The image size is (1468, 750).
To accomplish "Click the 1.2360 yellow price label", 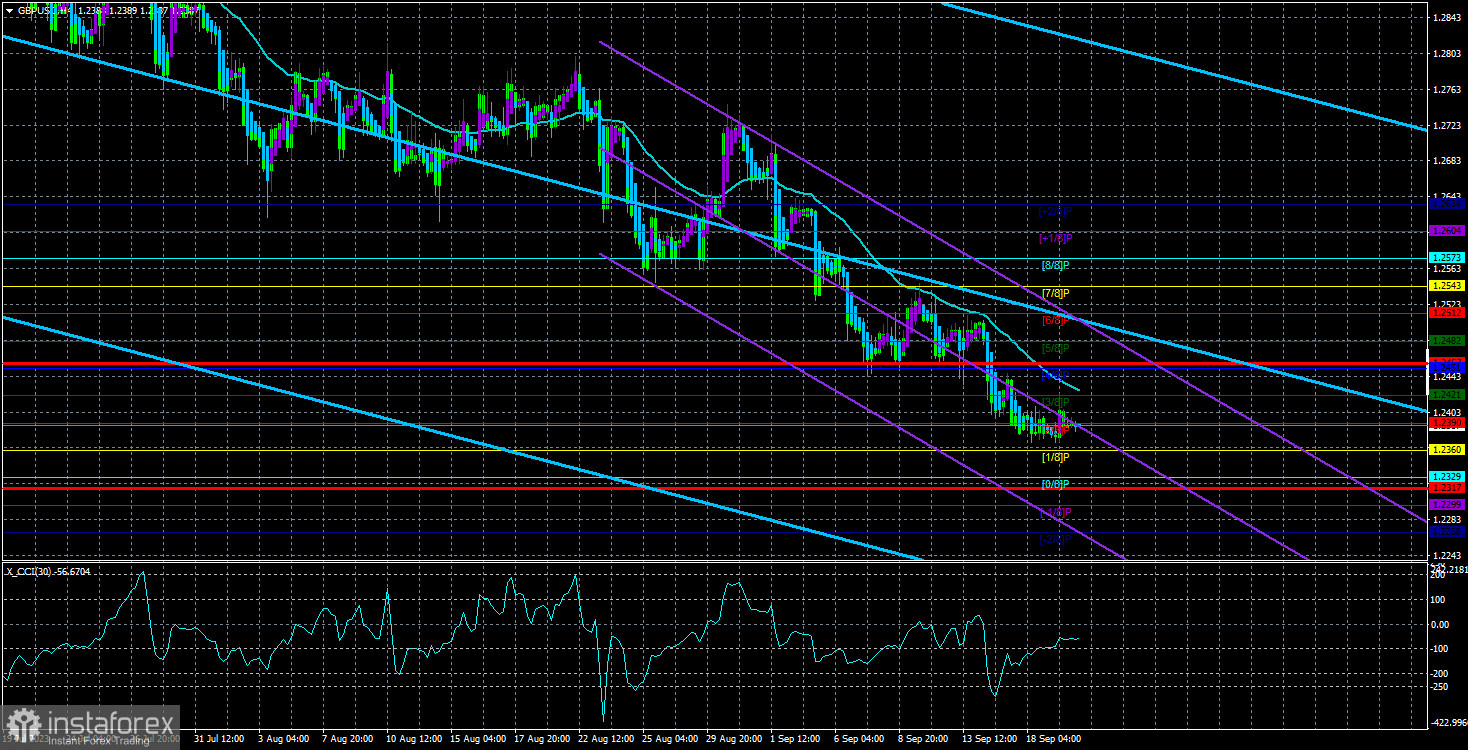I will 1448,450.
